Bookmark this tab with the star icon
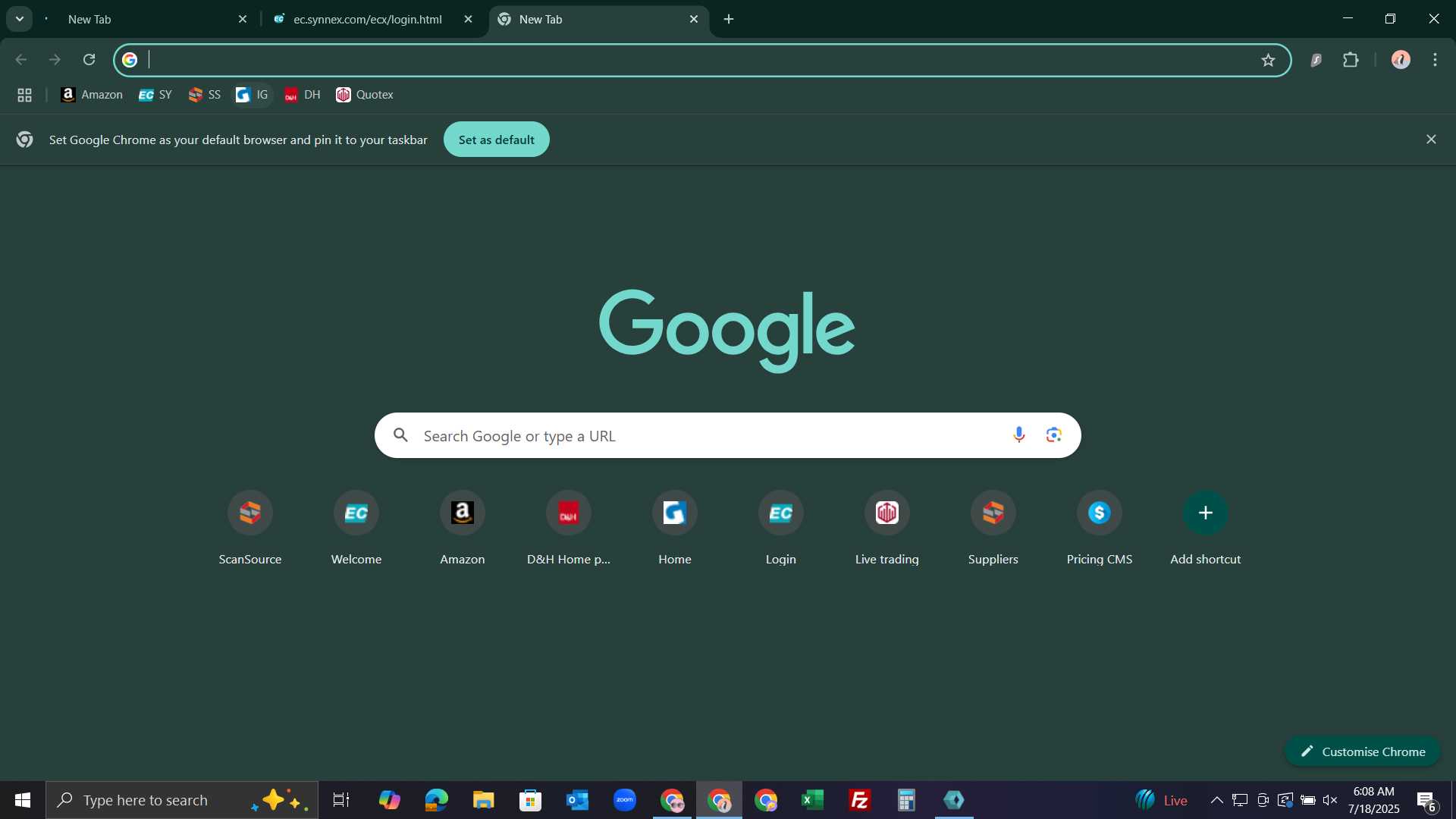1456x819 pixels. [x=1268, y=60]
